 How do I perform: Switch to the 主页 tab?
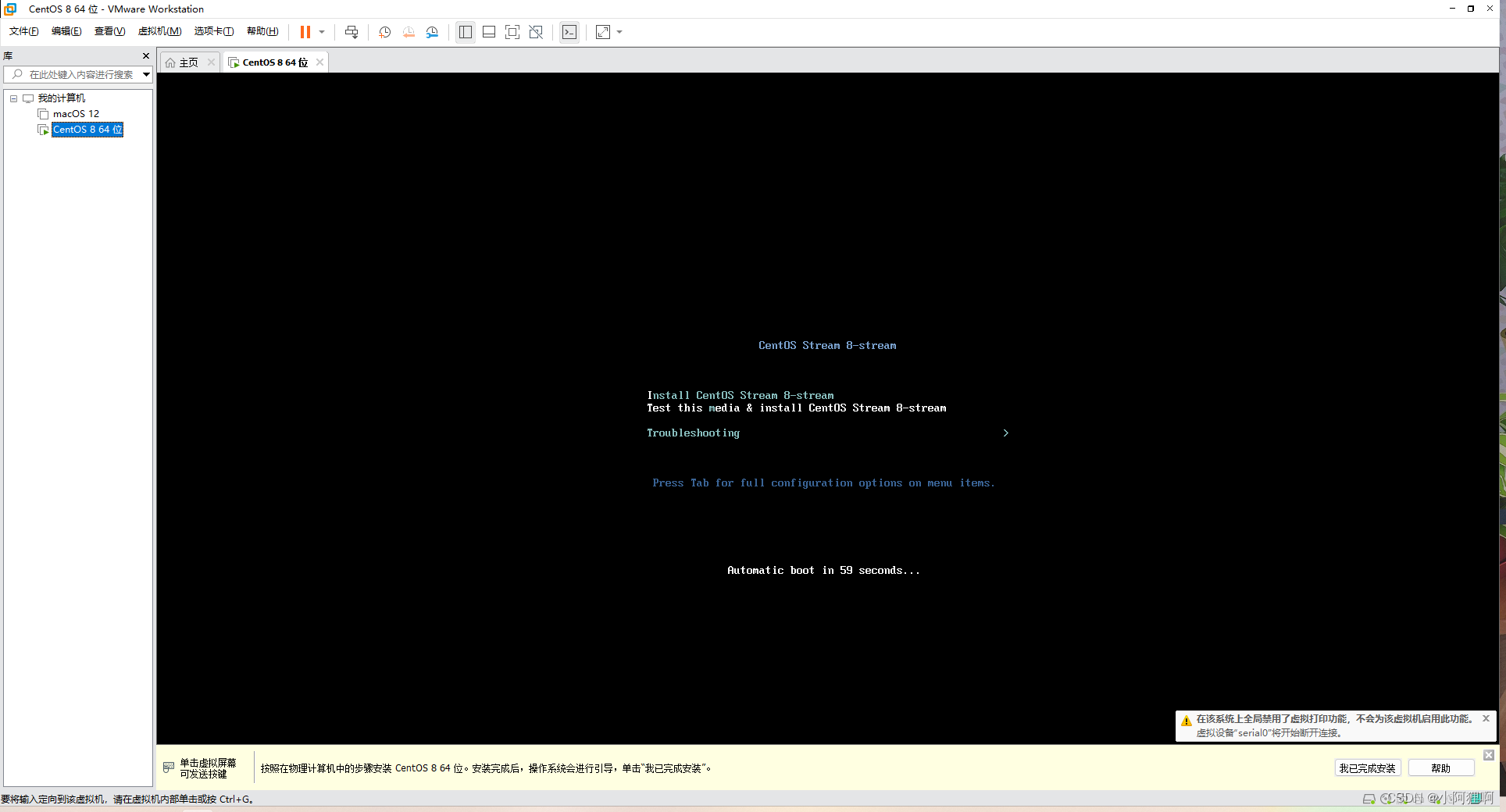pyautogui.click(x=189, y=62)
